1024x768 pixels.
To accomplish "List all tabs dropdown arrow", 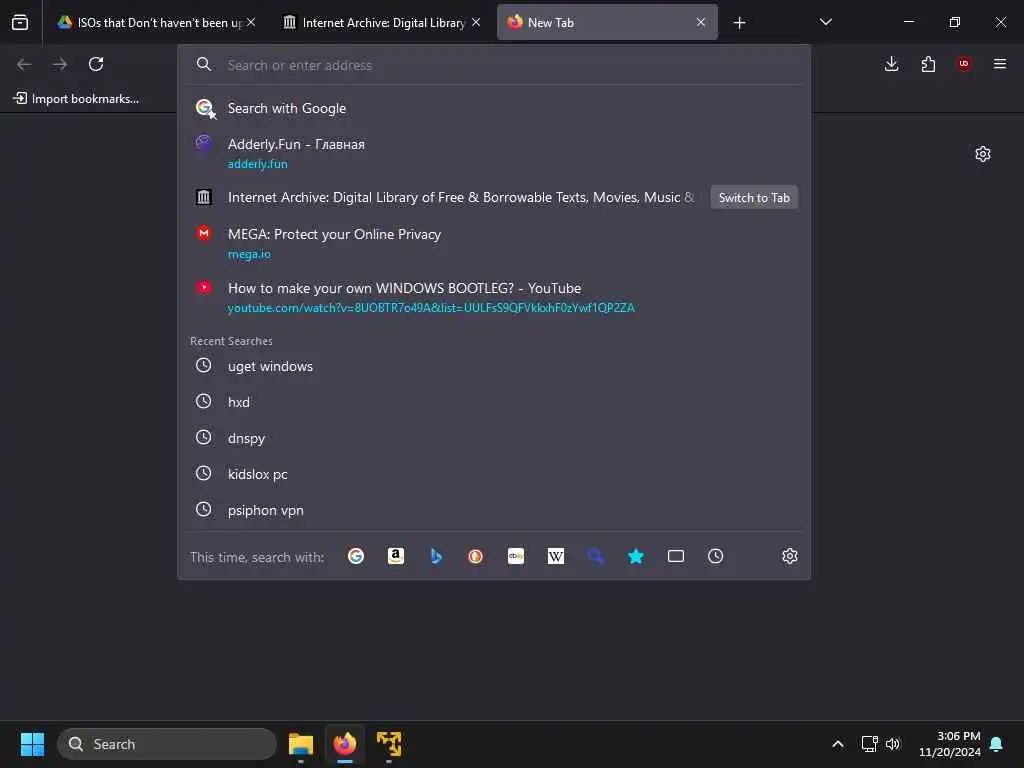I will (825, 22).
